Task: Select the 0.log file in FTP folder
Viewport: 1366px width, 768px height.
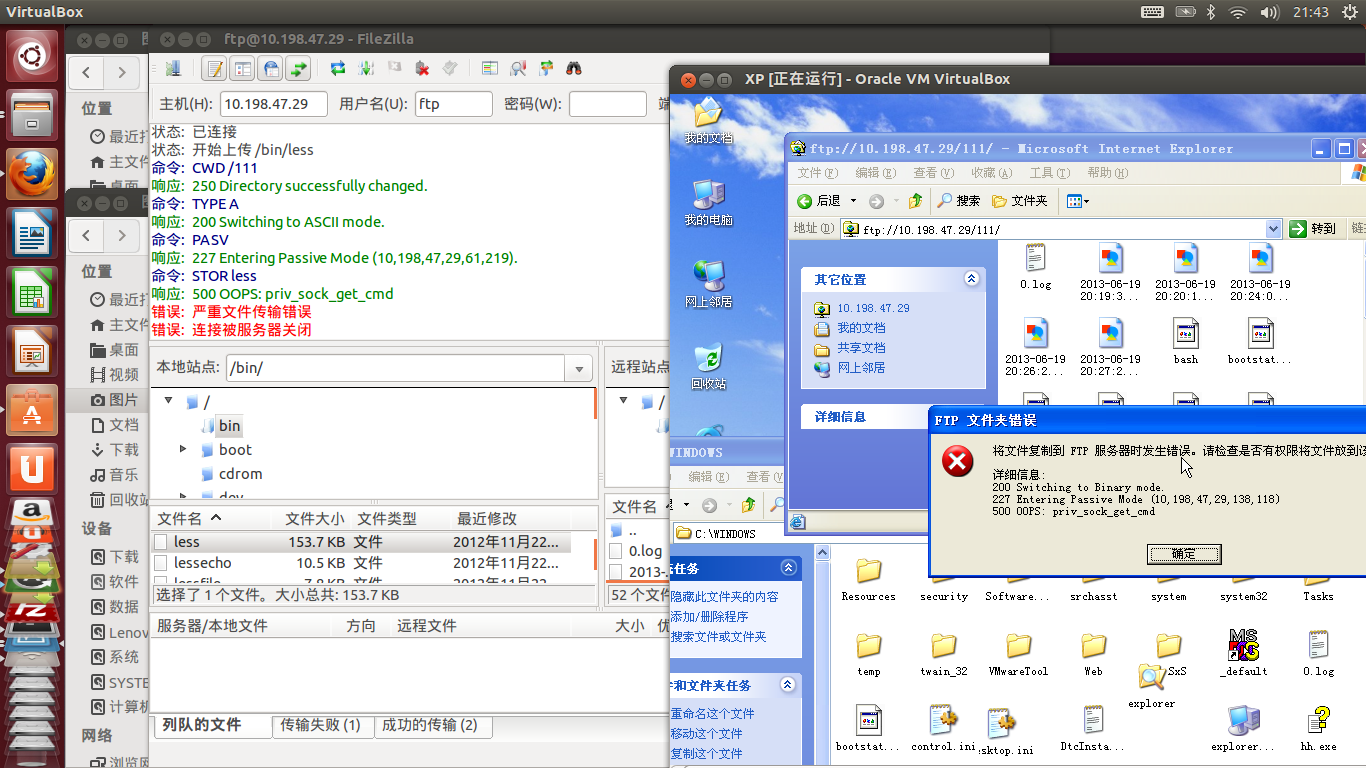Action: pos(1035,266)
